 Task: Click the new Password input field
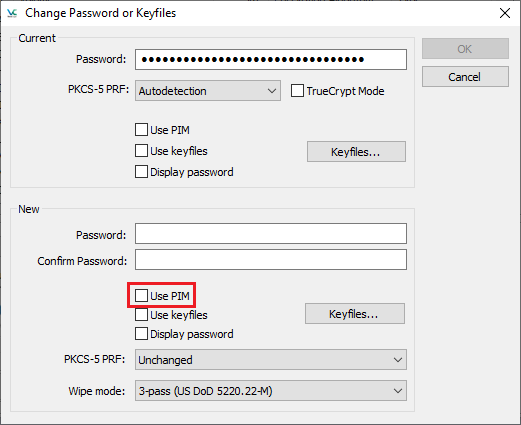(x=271, y=234)
